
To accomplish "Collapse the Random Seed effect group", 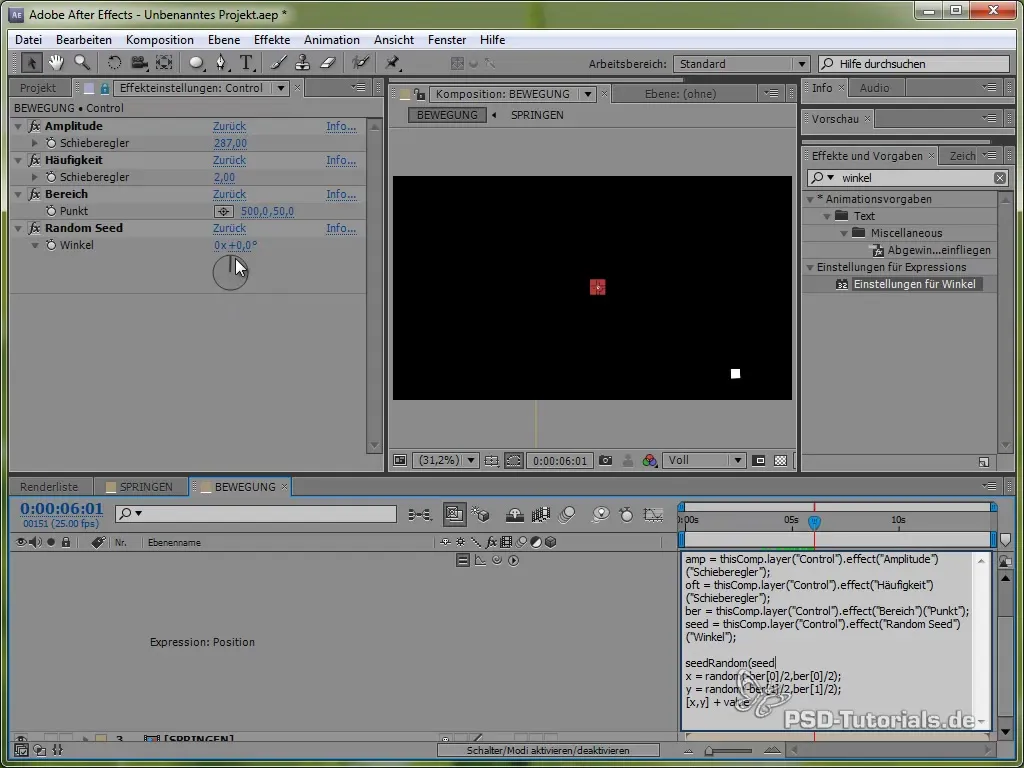I will point(18,228).
